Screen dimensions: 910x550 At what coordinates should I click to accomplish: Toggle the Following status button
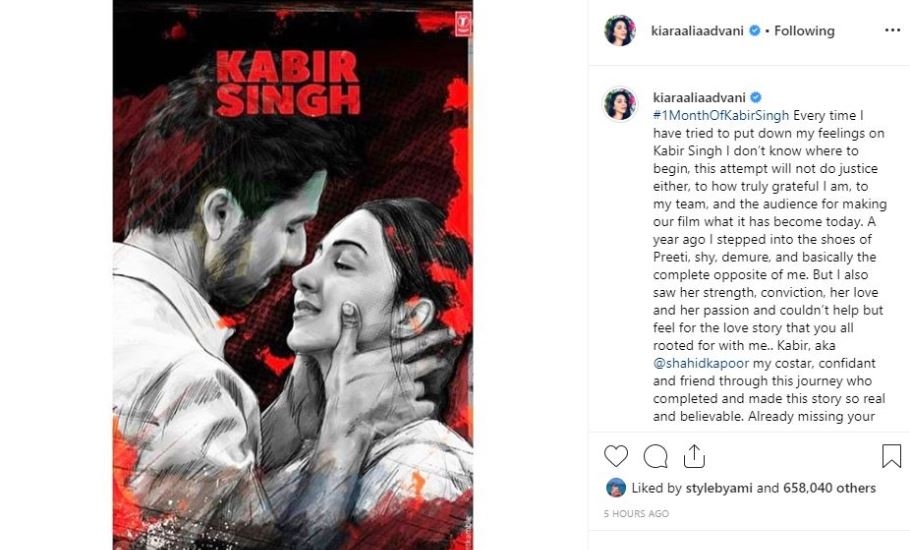(804, 31)
